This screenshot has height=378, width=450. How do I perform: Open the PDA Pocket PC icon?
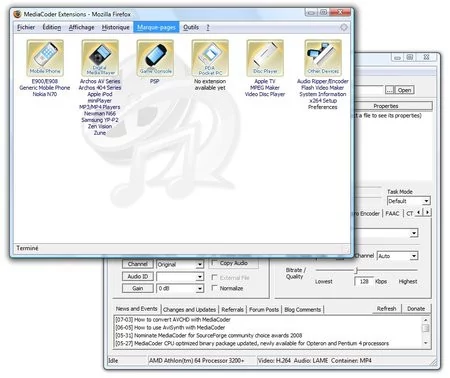pyautogui.click(x=210, y=58)
